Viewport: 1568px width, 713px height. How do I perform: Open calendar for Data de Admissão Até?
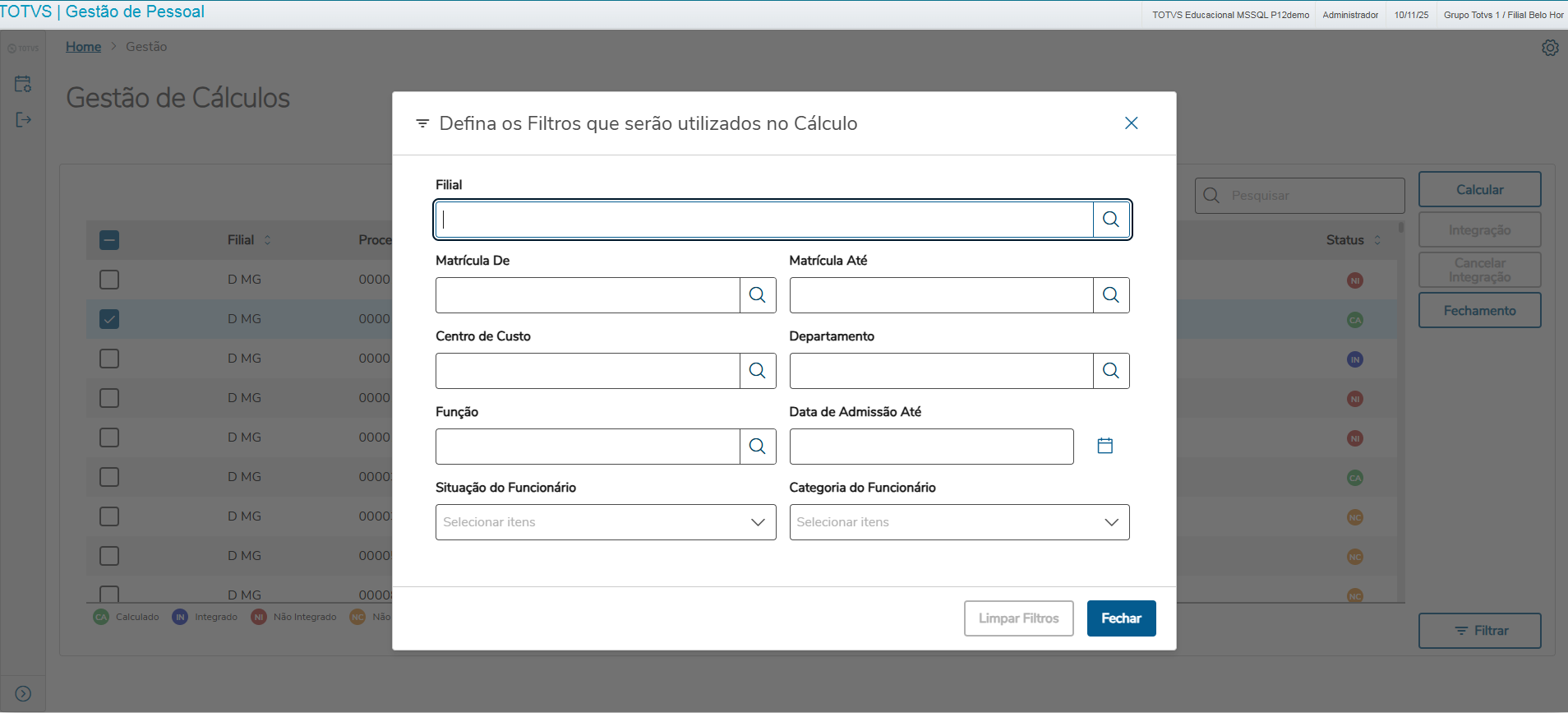1105,446
